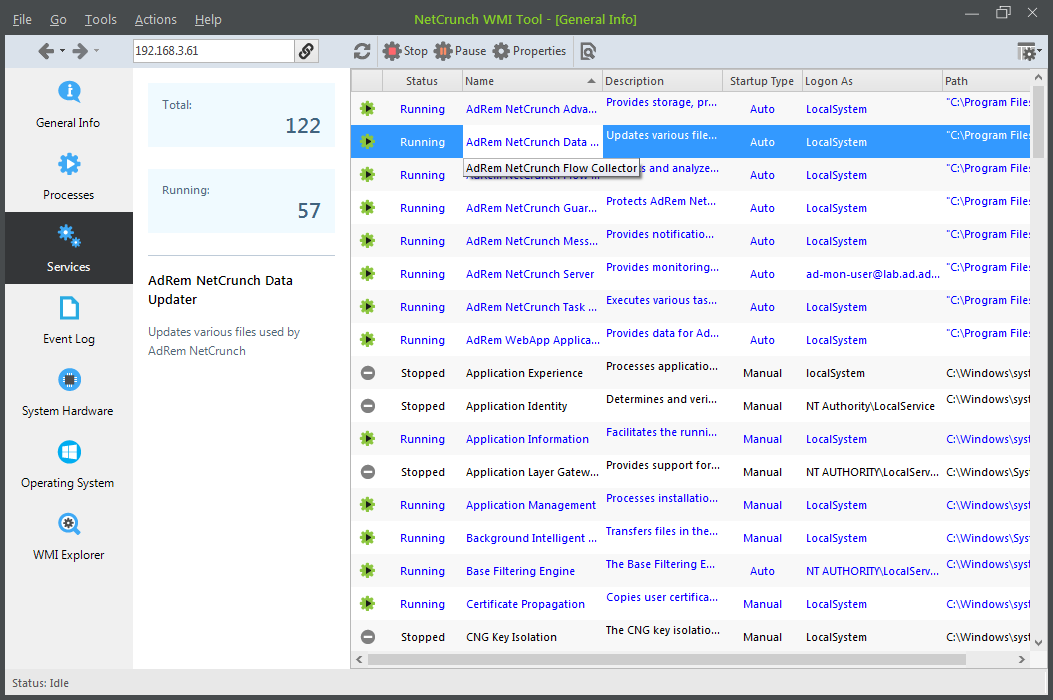Image resolution: width=1053 pixels, height=700 pixels.
Task: Sort by the Description column header
Action: (x=662, y=81)
